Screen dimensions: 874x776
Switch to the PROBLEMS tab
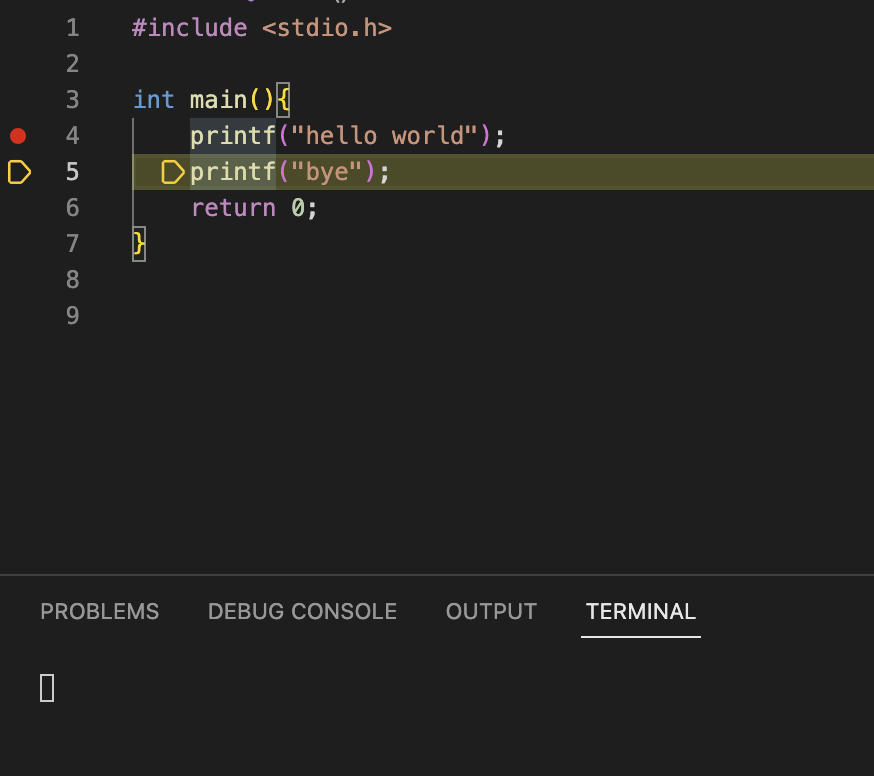pos(100,612)
